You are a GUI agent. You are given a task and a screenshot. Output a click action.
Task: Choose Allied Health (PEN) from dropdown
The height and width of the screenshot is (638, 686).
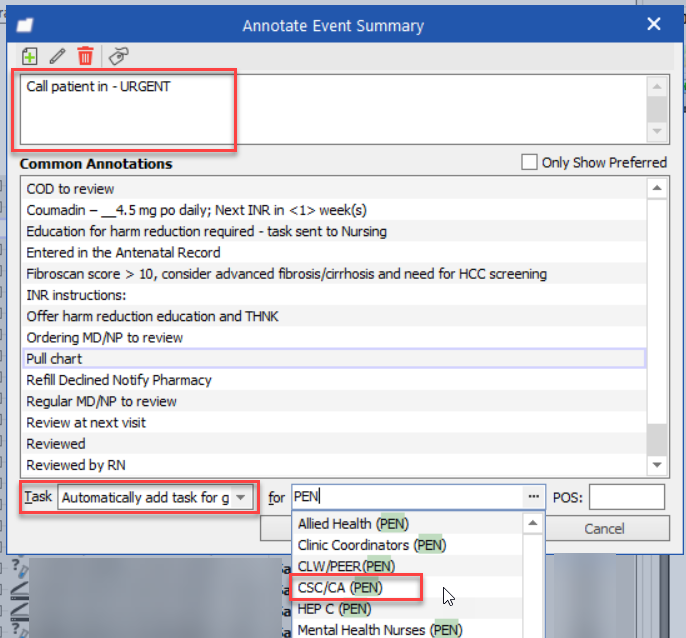353,524
